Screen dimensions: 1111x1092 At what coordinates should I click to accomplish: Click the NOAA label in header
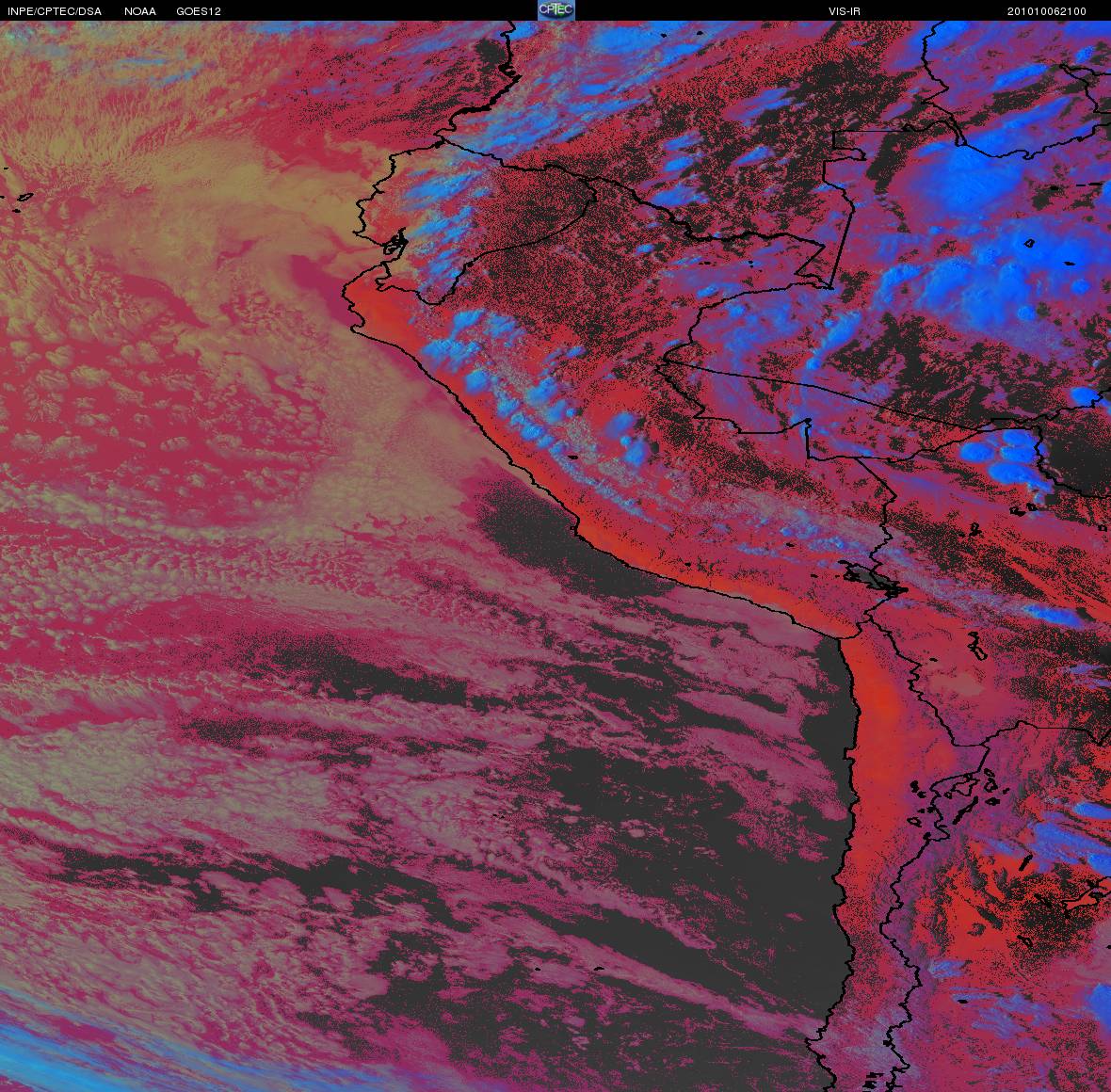coord(140,11)
